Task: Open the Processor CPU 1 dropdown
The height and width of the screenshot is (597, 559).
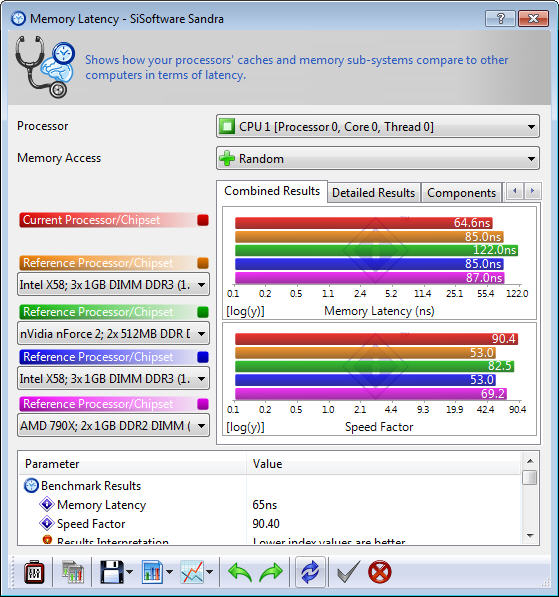Action: (x=378, y=126)
